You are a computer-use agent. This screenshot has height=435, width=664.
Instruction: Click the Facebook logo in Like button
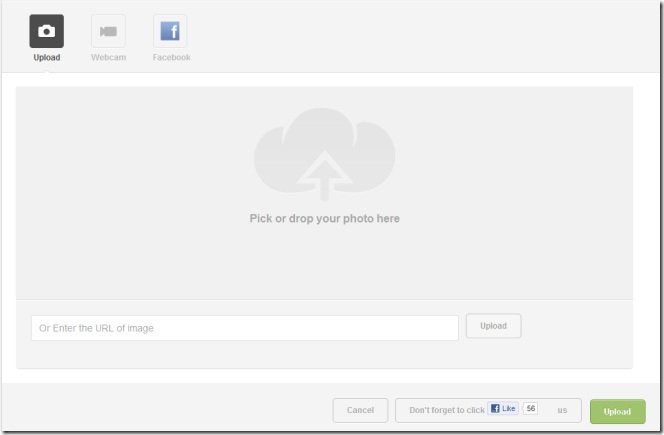point(495,408)
